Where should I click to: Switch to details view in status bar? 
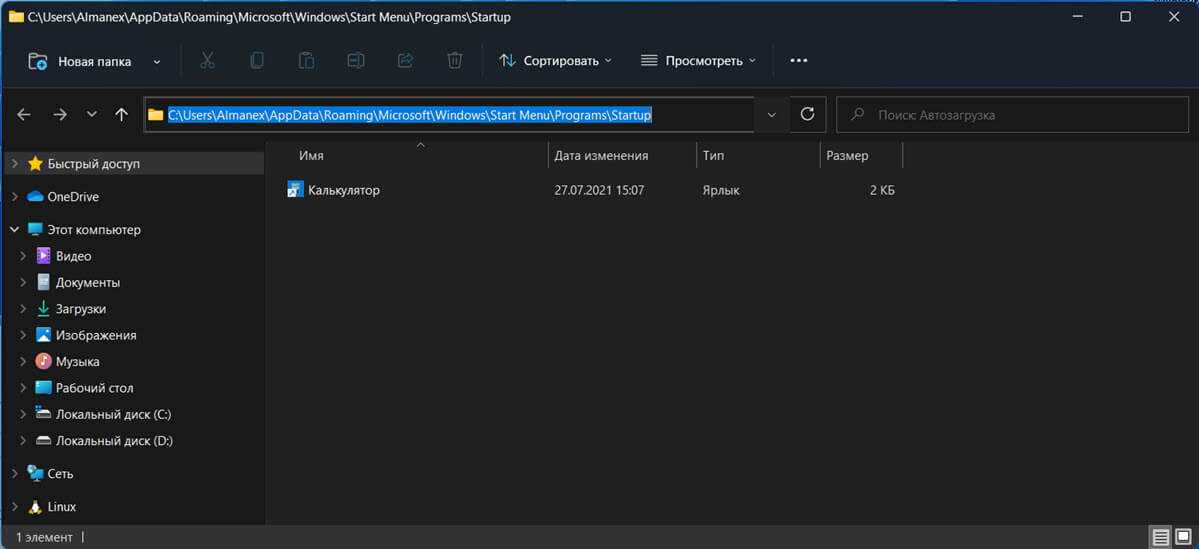click(x=1160, y=537)
